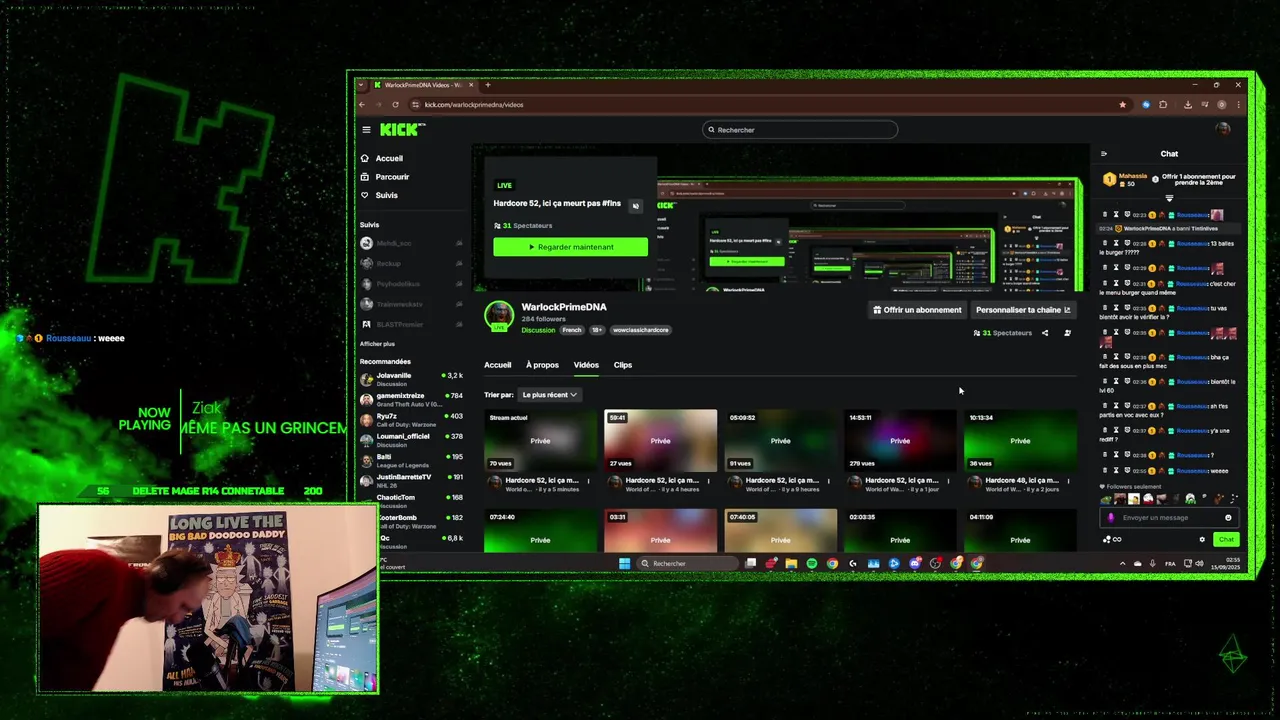This screenshot has height=720, width=1280.
Task: Show hidden tray icons chevron
Action: click(1122, 564)
